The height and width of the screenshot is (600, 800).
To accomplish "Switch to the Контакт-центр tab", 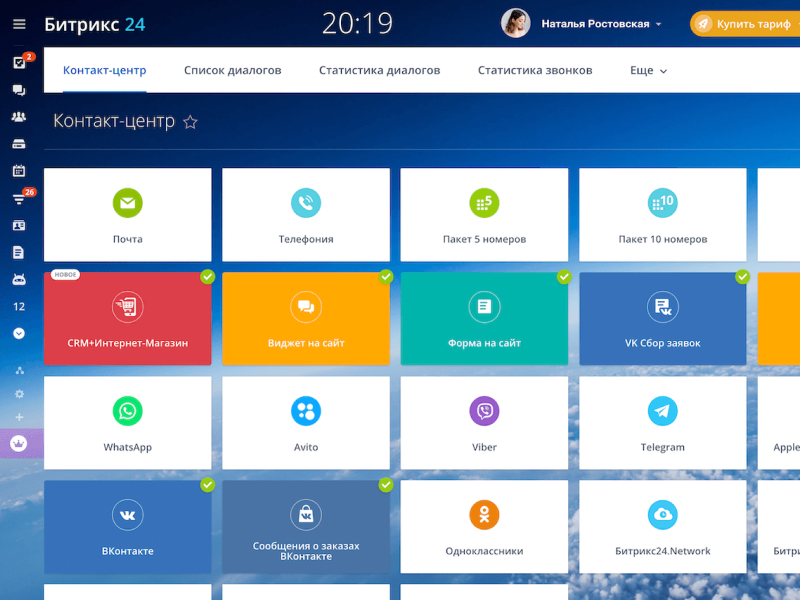I will [105, 70].
